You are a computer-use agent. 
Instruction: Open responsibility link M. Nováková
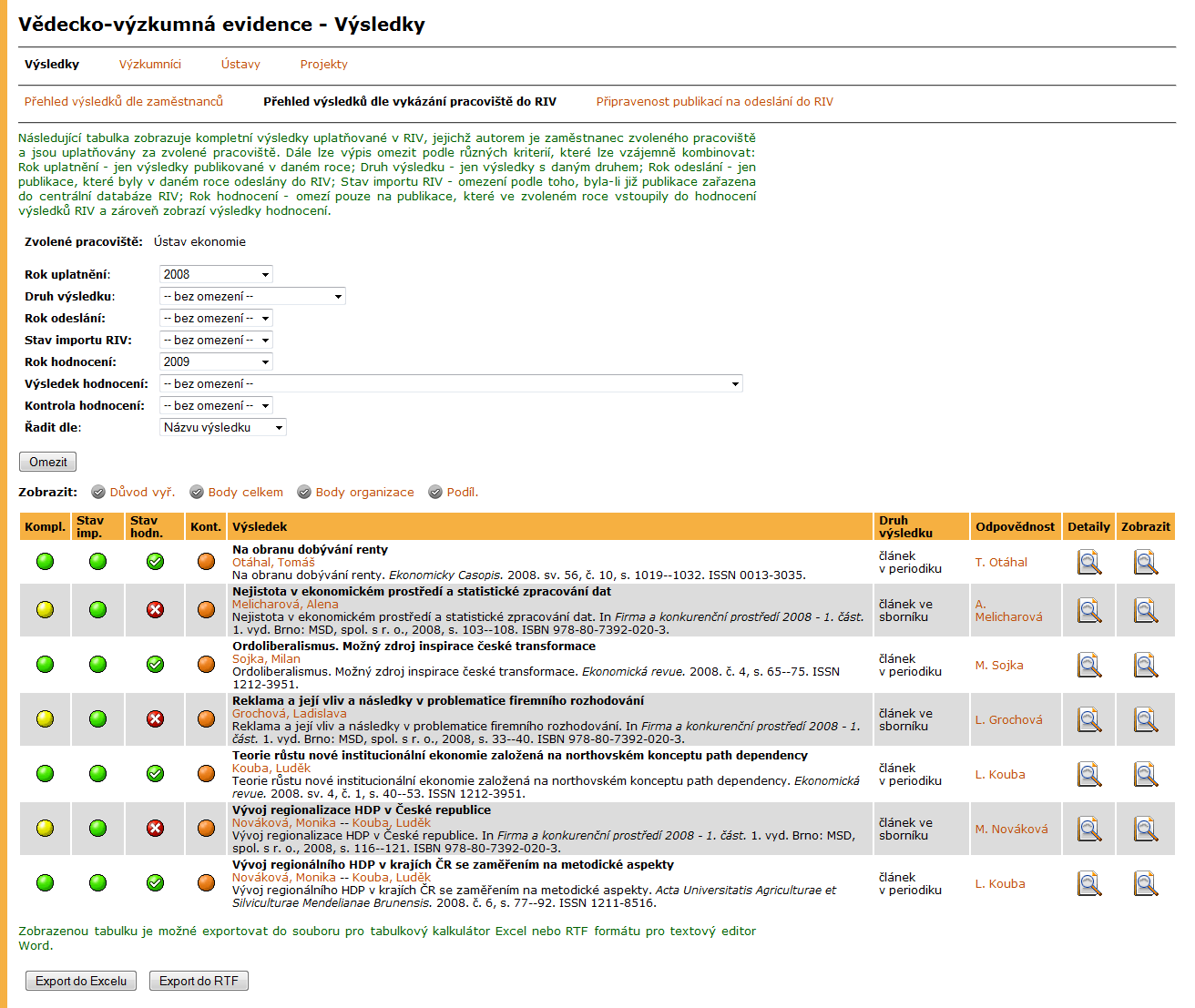1012,829
